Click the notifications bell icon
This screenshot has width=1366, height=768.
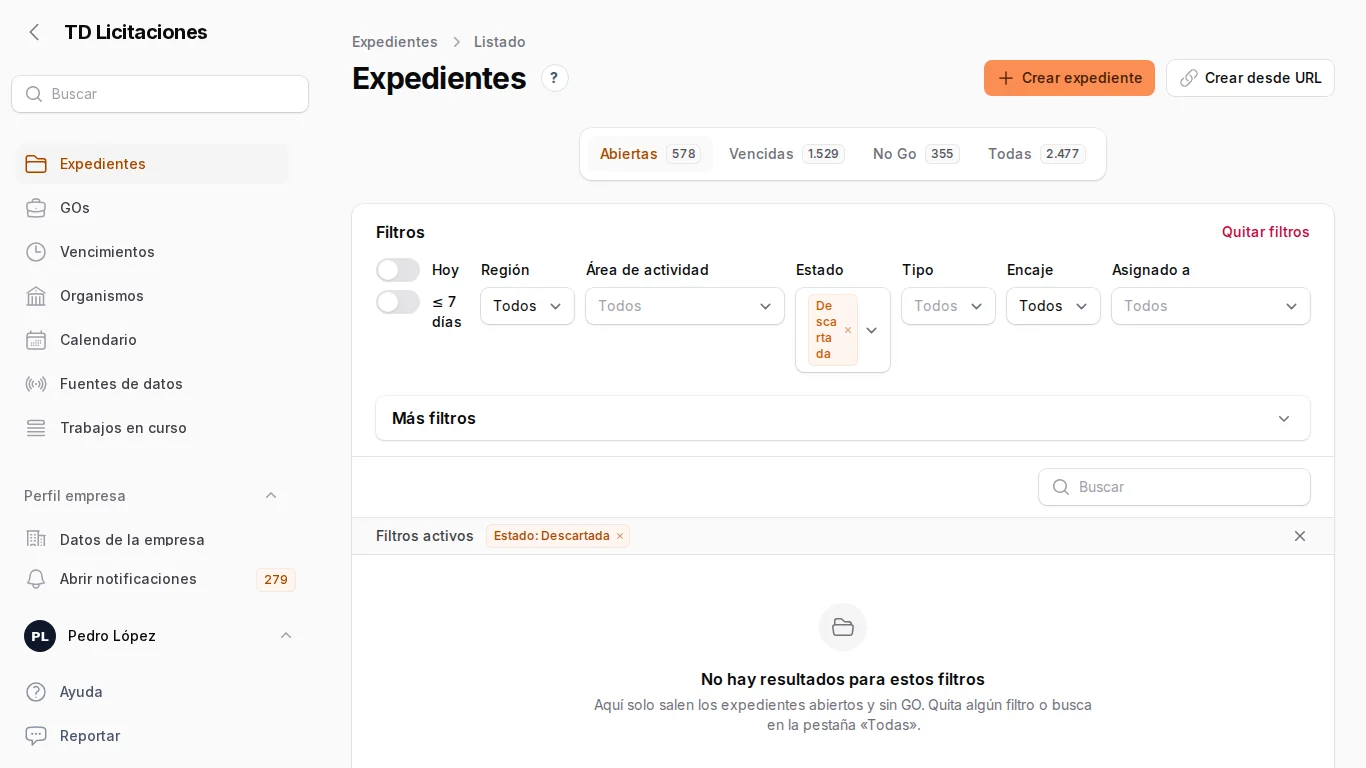[x=36, y=579]
